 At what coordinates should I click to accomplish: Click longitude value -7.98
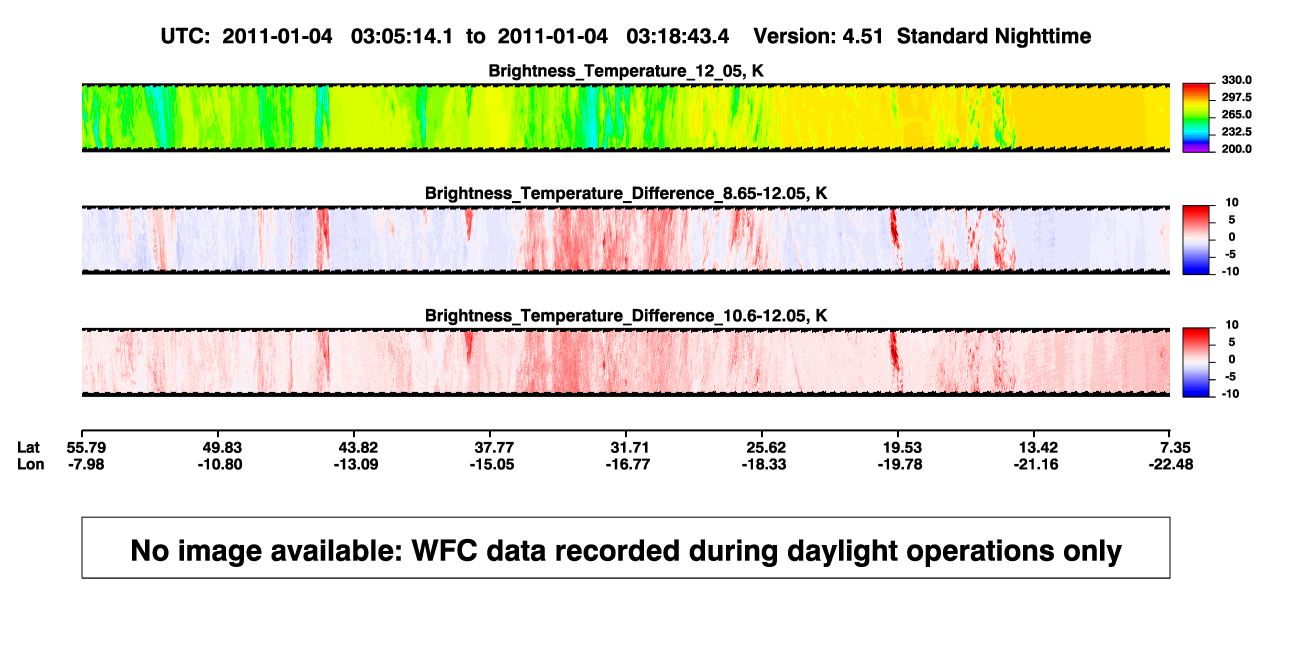(85, 464)
